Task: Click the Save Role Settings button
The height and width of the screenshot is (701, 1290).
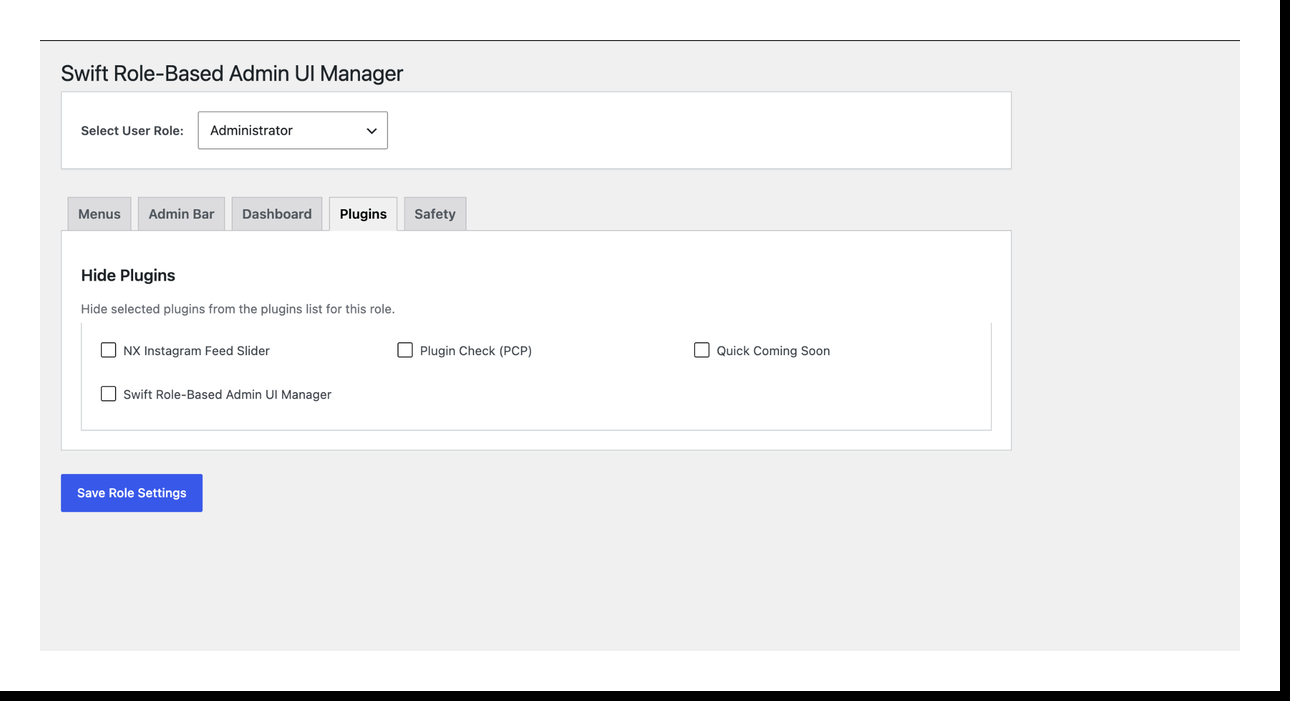Action: click(x=131, y=492)
